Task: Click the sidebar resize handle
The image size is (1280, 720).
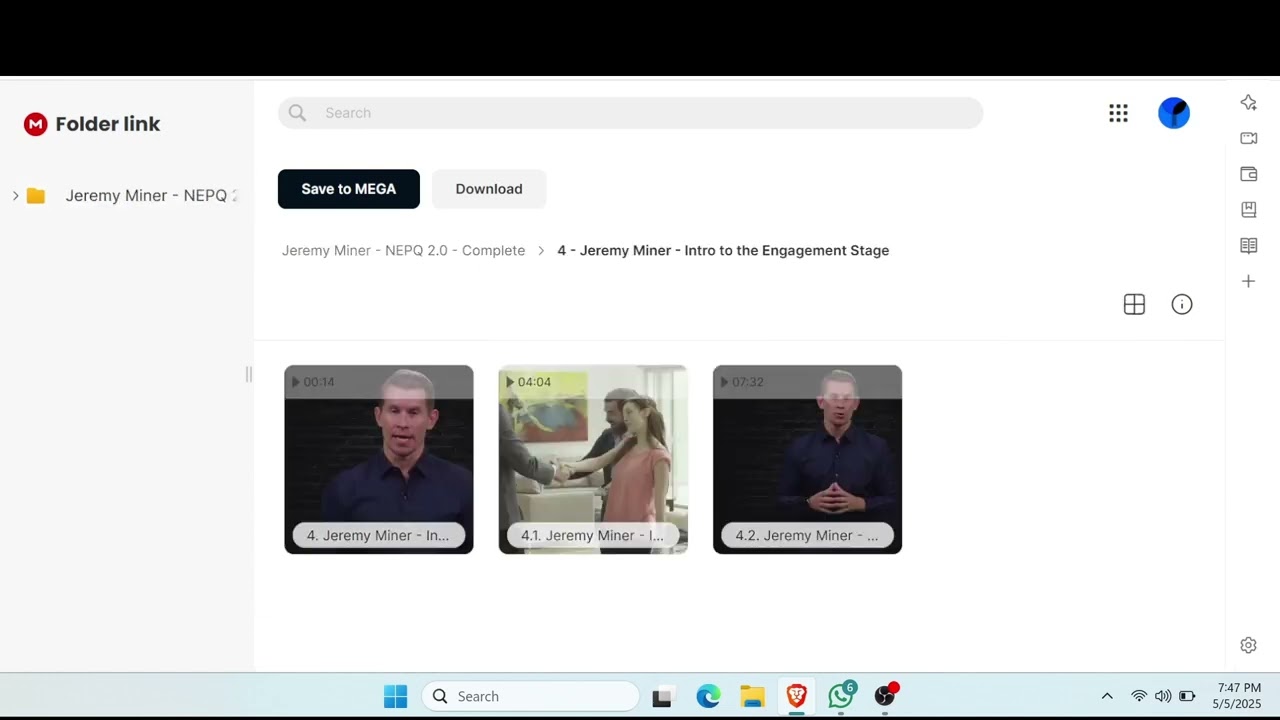Action: coord(249,375)
